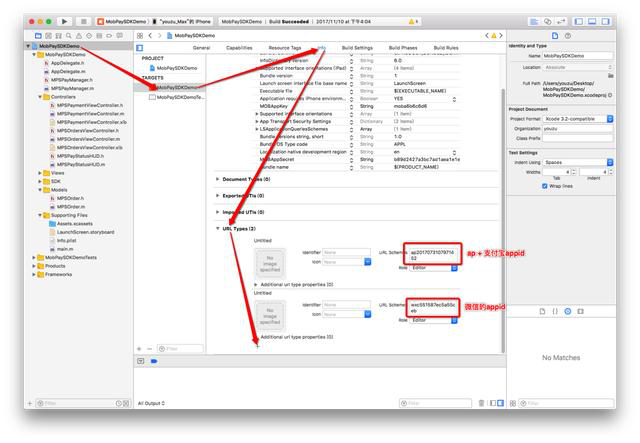Hide the debug area toggle icon
Screen dimensions: 640x443
pyautogui.click(x=141, y=361)
